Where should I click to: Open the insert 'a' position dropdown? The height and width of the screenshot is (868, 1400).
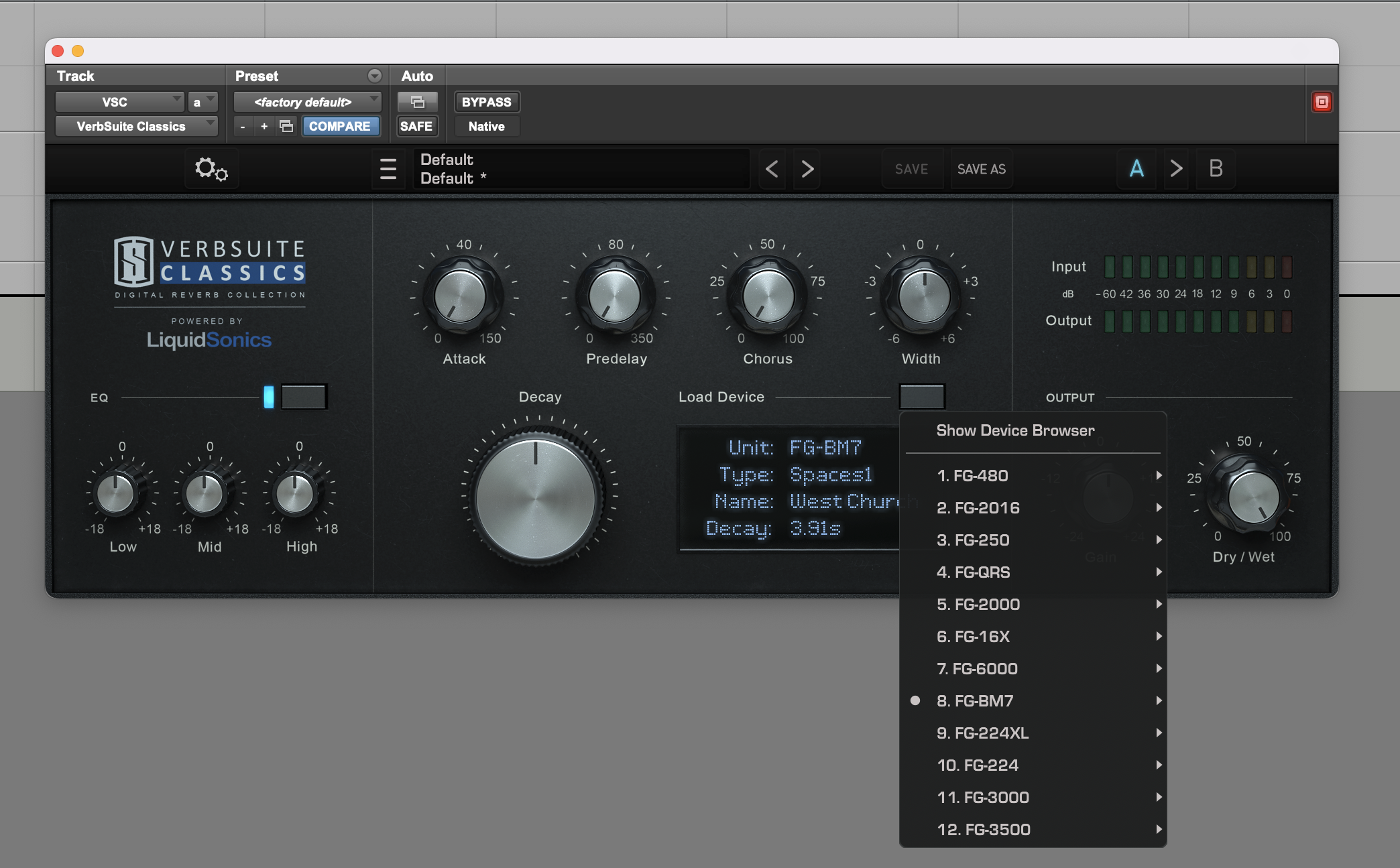coord(202,102)
